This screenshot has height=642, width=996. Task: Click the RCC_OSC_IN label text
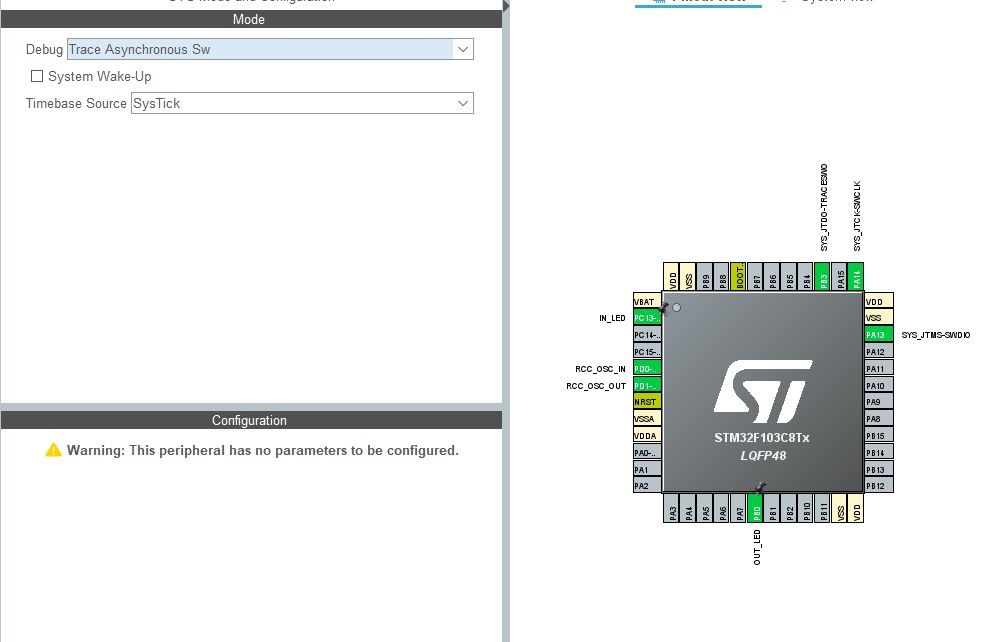pos(600,369)
